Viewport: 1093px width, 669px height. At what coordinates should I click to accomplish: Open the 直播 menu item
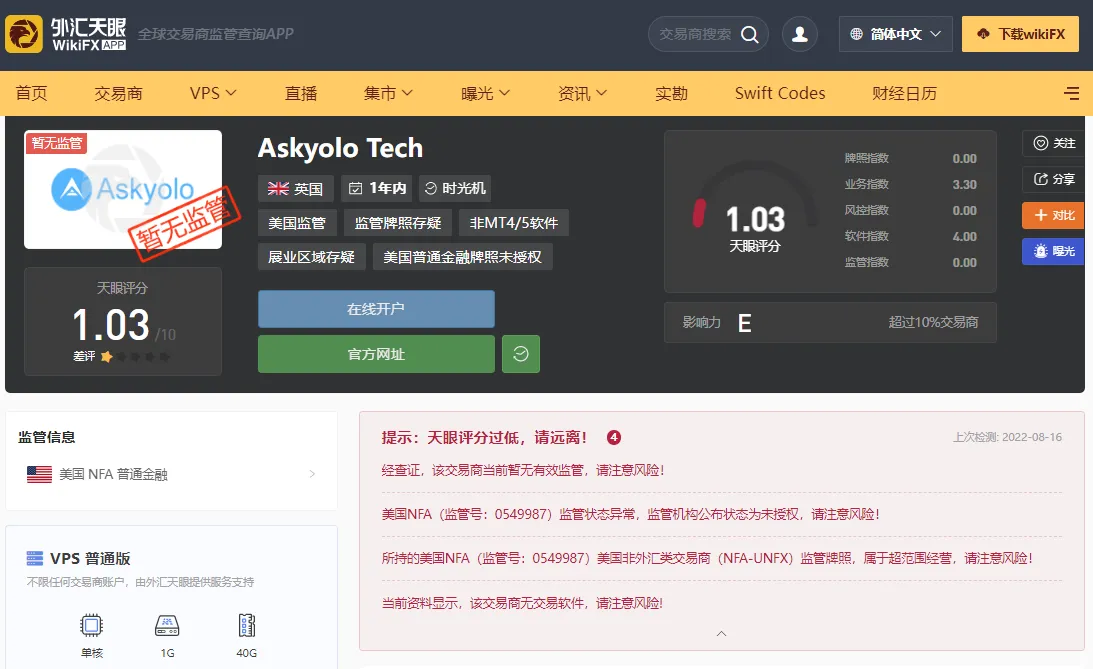301,93
